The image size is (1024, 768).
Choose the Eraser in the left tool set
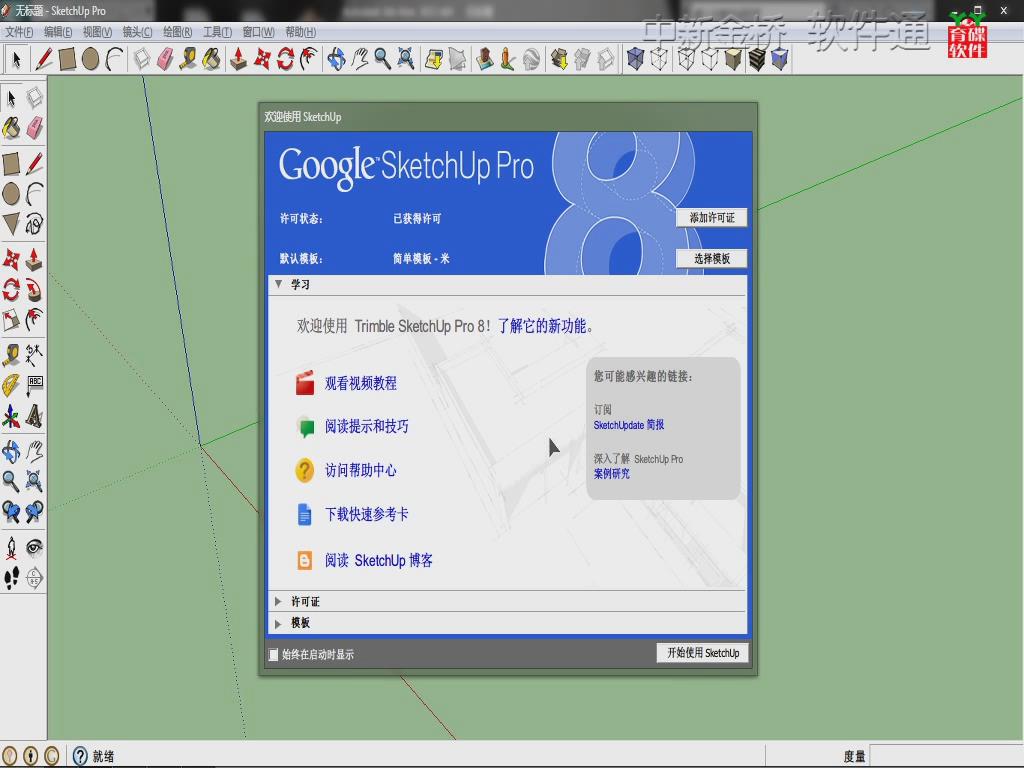[35, 128]
